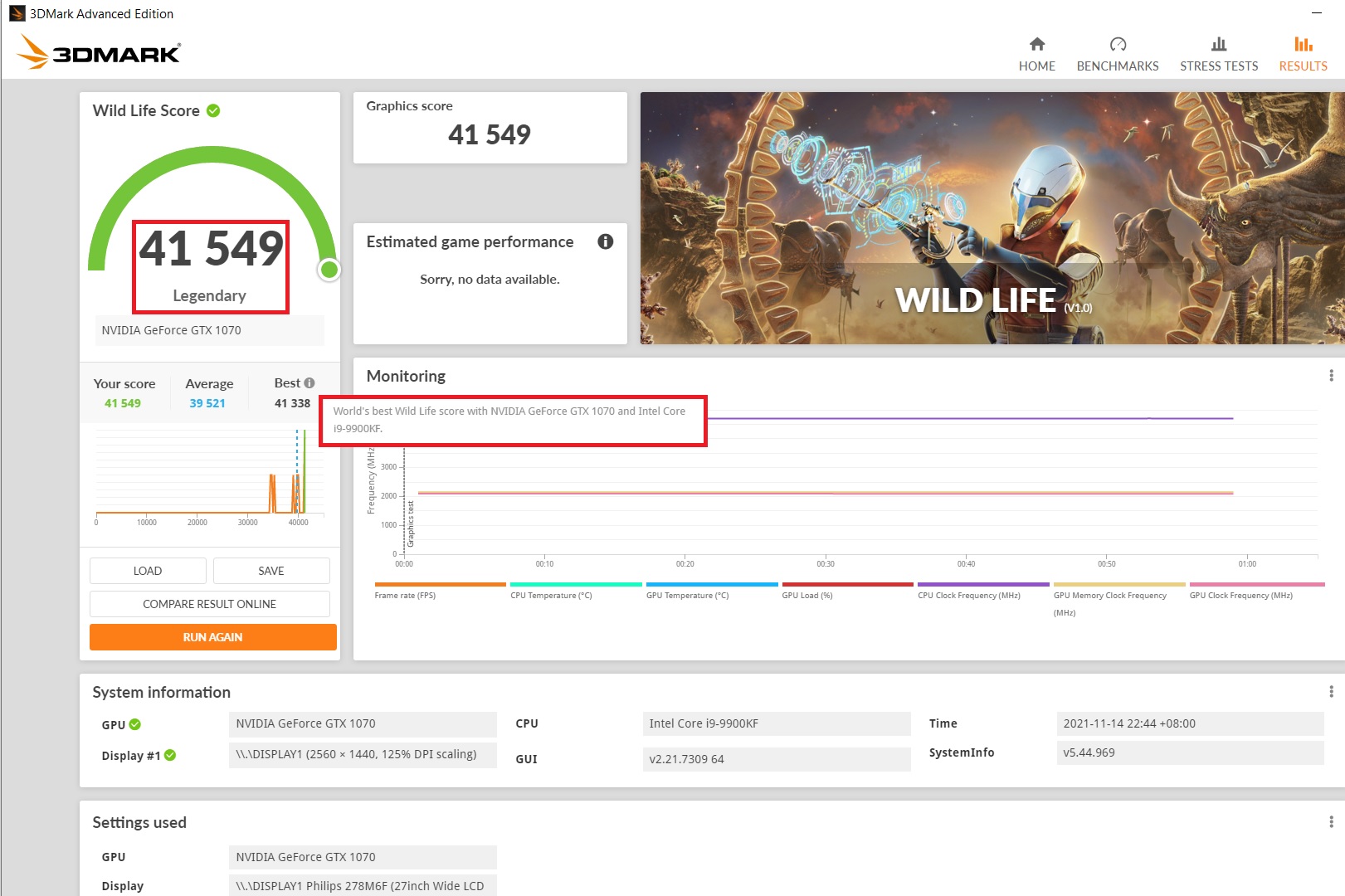Click COMPARE RESULT ONLINE button
1345x896 pixels.
click(x=210, y=604)
